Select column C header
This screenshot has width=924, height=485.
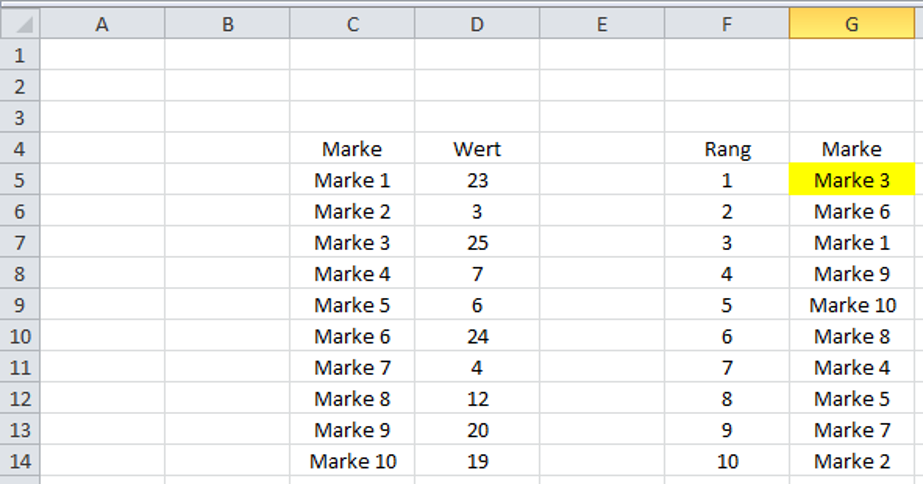tap(352, 24)
